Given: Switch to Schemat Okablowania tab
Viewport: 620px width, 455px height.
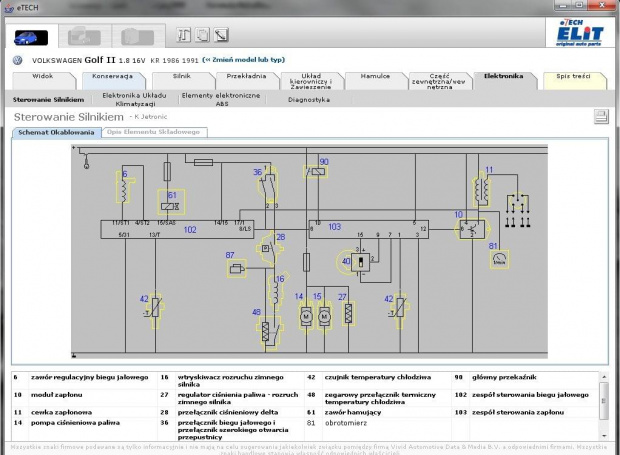Looking at the screenshot, I should (x=57, y=132).
